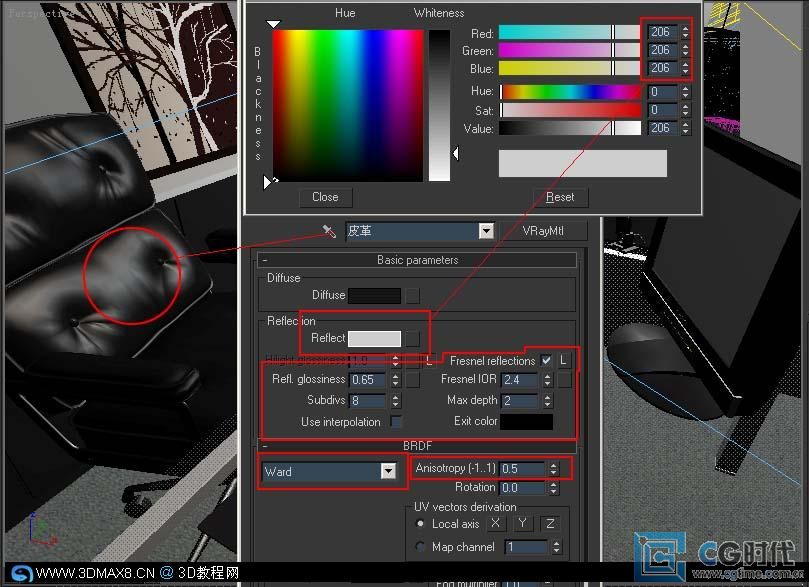Viewport: 809px width, 587px height.
Task: Click the Hue number field
Action: [662, 92]
